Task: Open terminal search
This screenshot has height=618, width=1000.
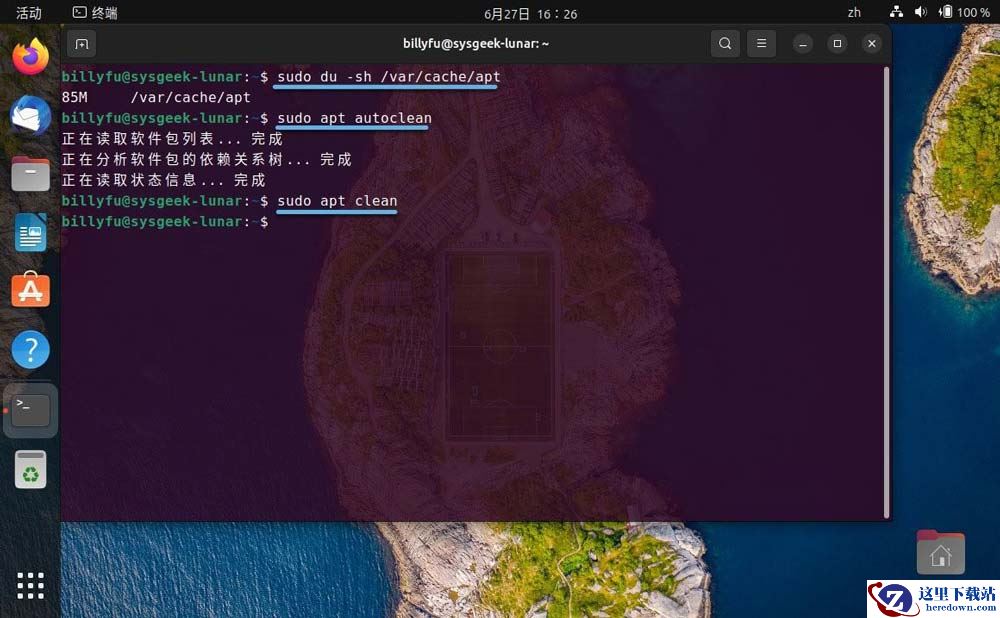Action: [725, 43]
